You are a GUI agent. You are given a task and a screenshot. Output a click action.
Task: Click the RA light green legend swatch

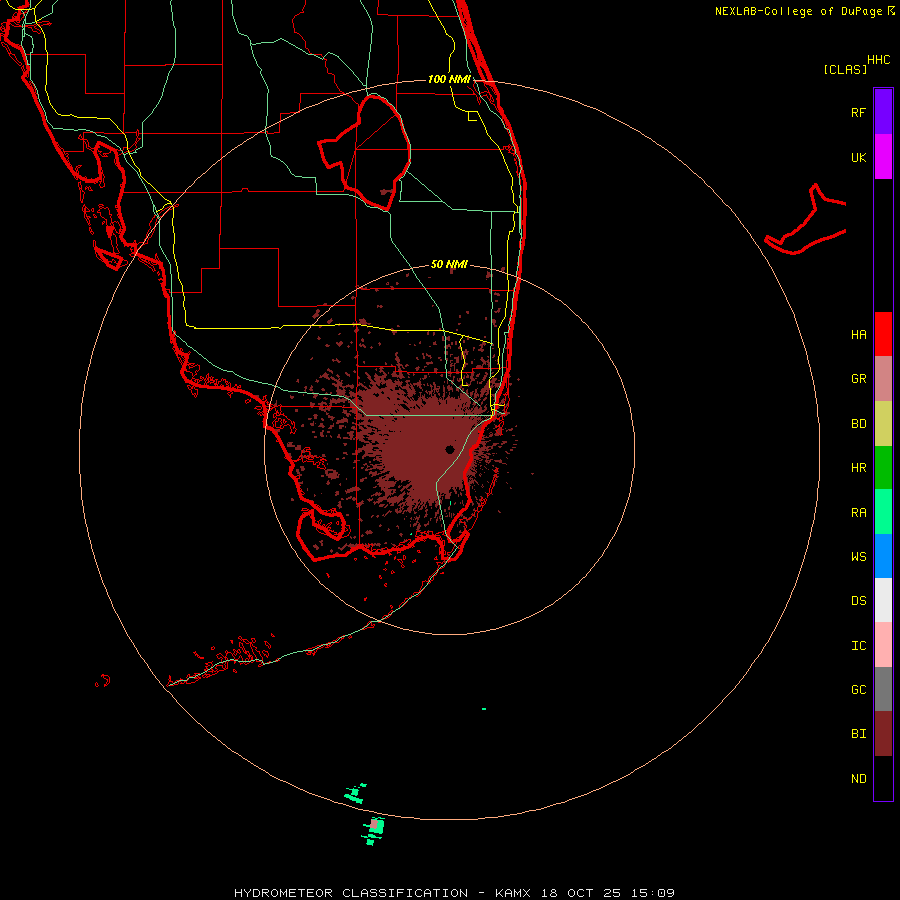(x=883, y=512)
